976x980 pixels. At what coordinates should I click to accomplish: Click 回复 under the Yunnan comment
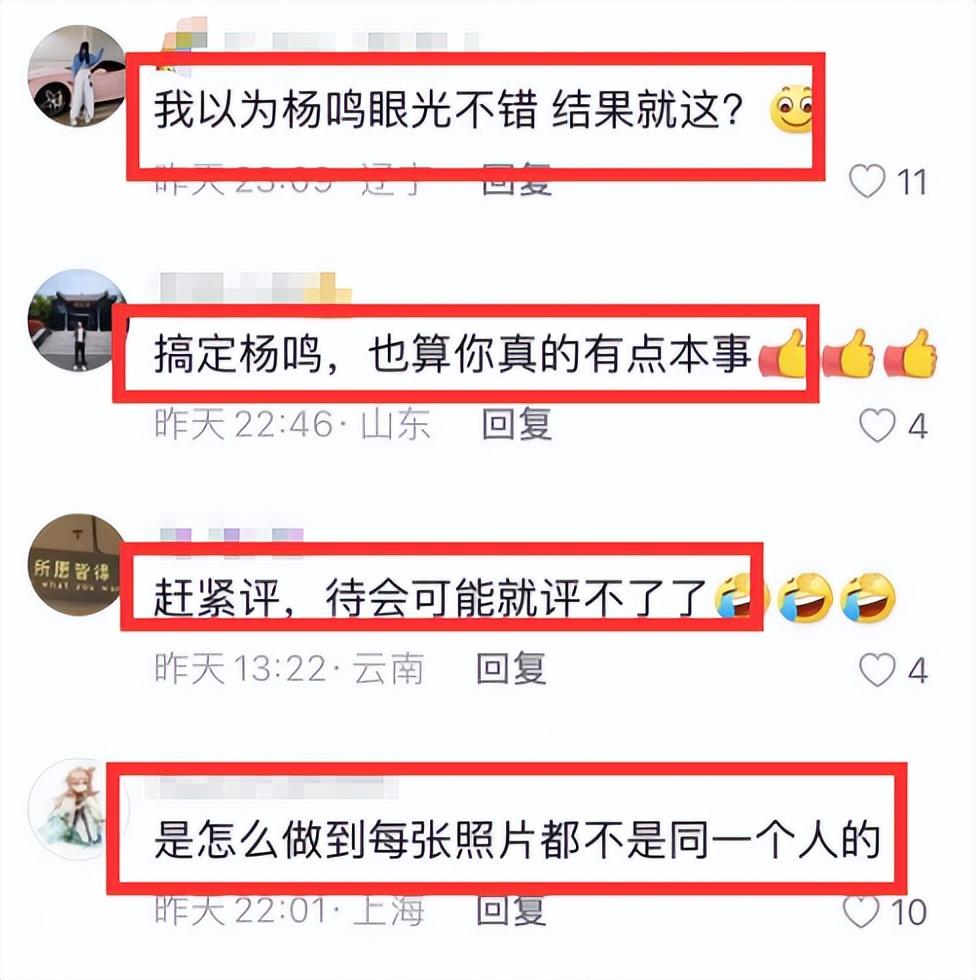[x=511, y=668]
